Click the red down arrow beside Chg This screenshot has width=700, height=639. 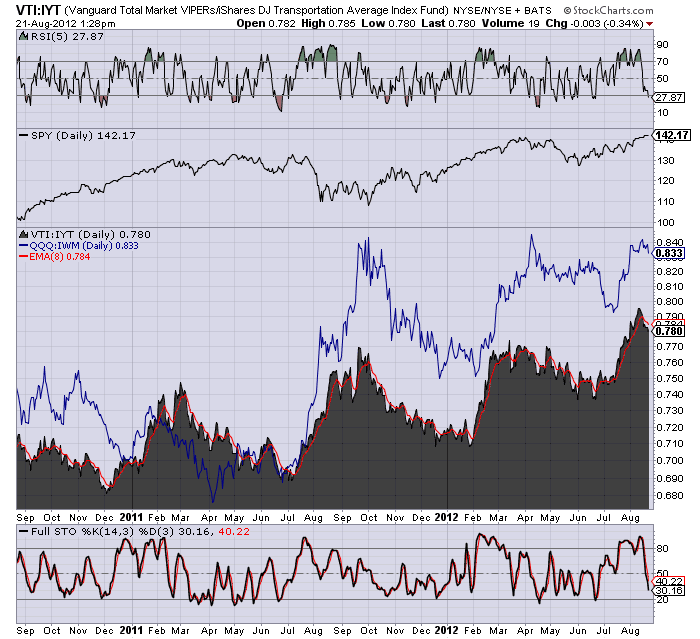[649, 24]
